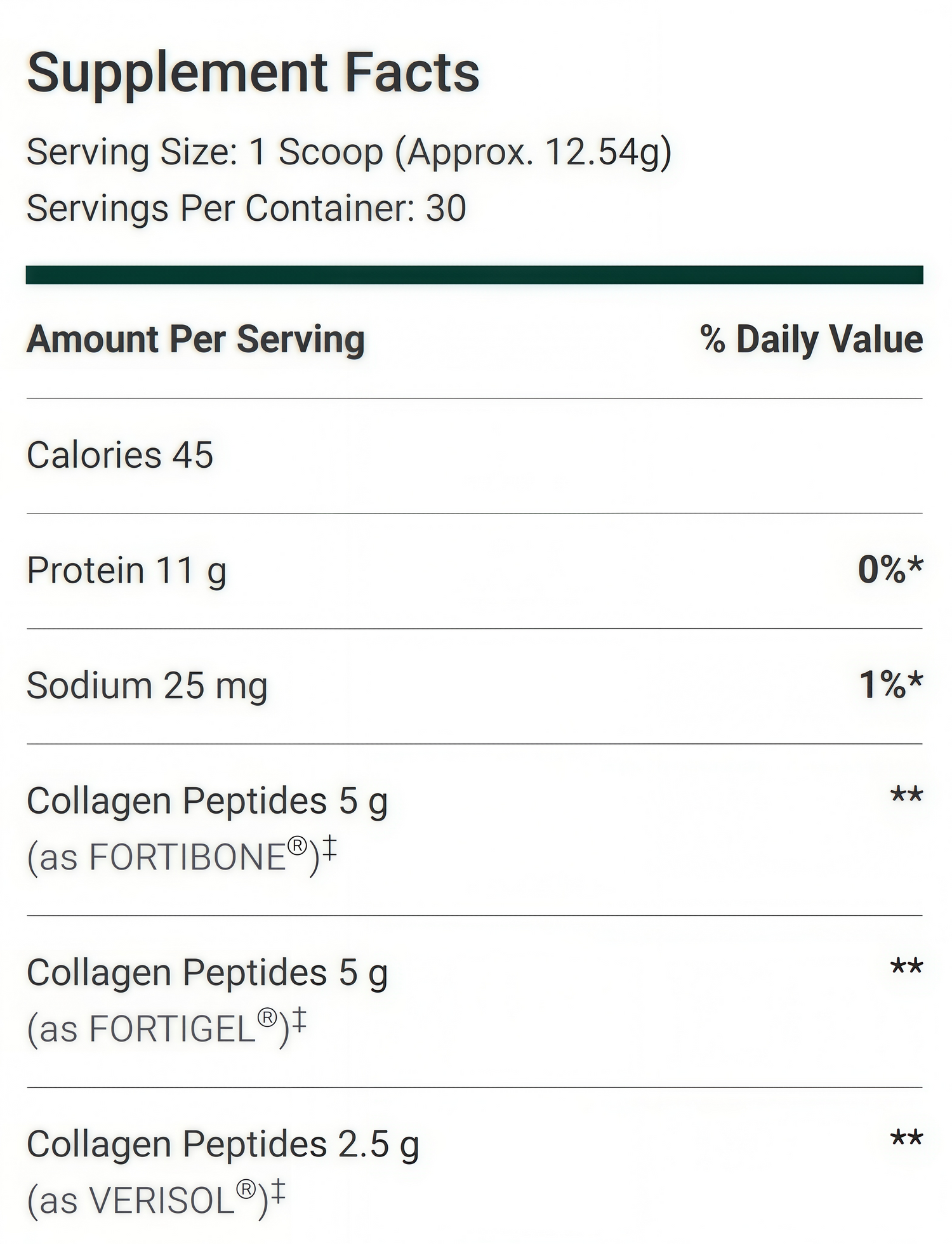Viewport: 952px width, 1244px height.
Task: Click the double asterisk in FORTIGEL row
Action: (906, 967)
